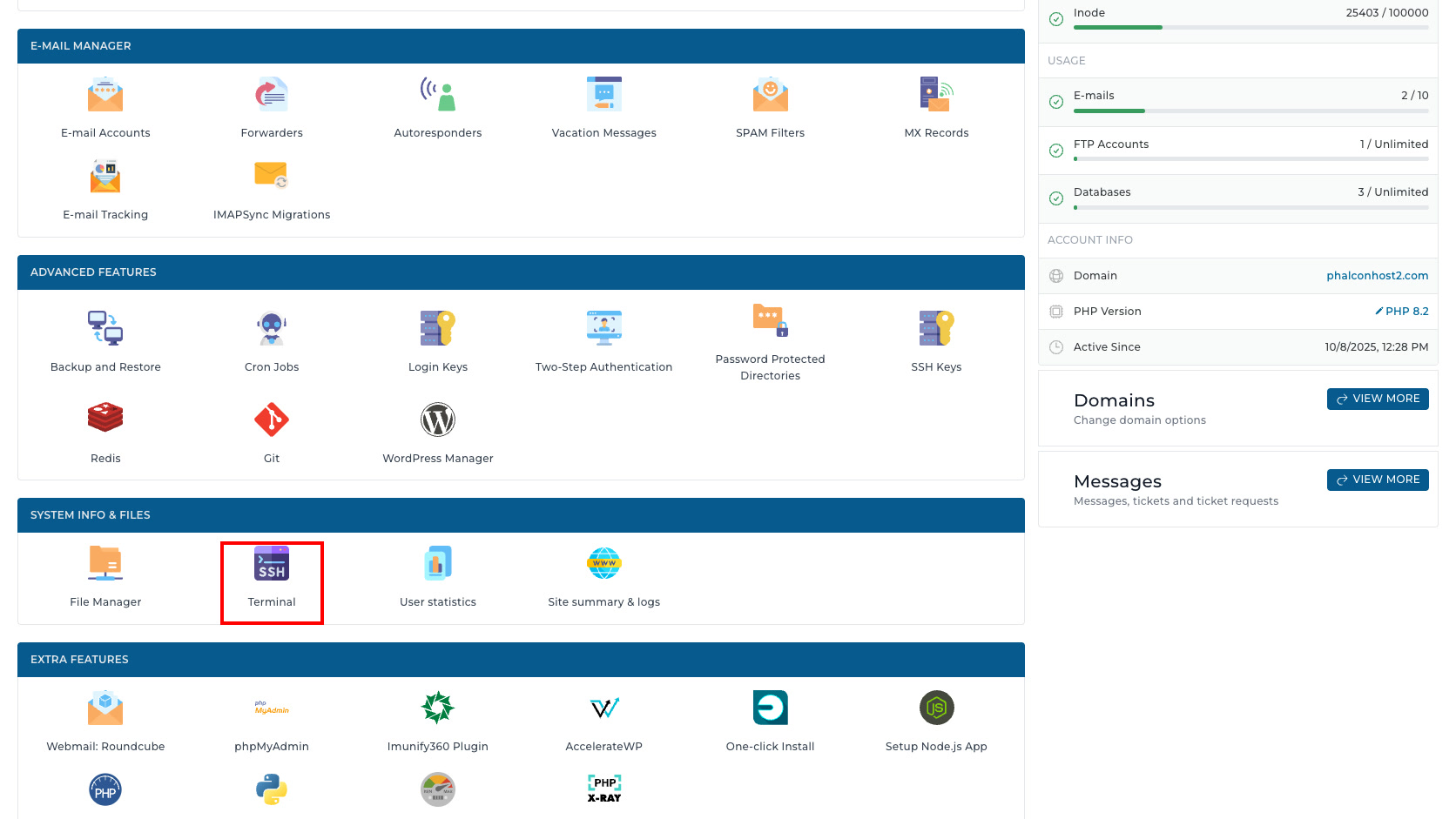Open One-click Install

tap(771, 722)
